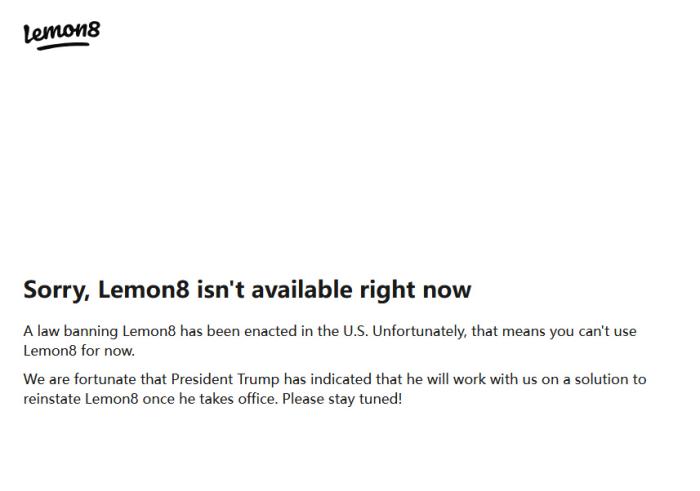The width and height of the screenshot is (700, 491).
Task: Click "U.S." in the first paragraph
Action: (353, 331)
